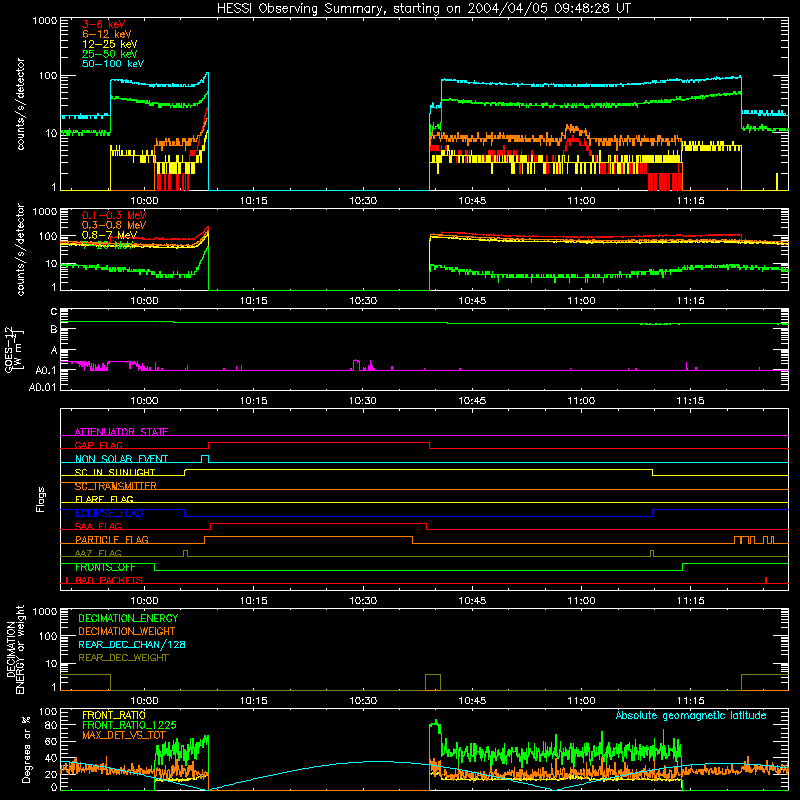The height and width of the screenshot is (800, 800).
Task: Click the 11:15 tick under decimation panel
Action: pyautogui.click(x=690, y=701)
